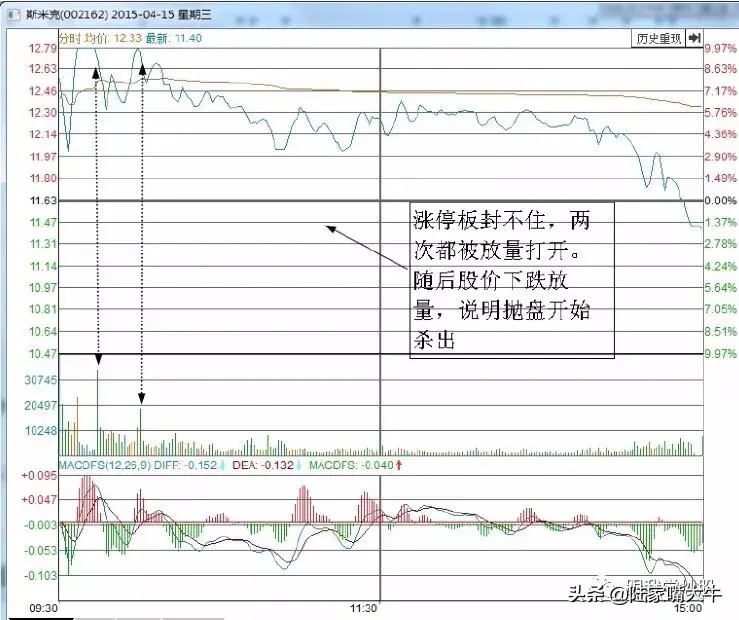This screenshot has width=739, height=620.
Task: Click the +0.047 MACD scale label
Action: (x=40, y=500)
